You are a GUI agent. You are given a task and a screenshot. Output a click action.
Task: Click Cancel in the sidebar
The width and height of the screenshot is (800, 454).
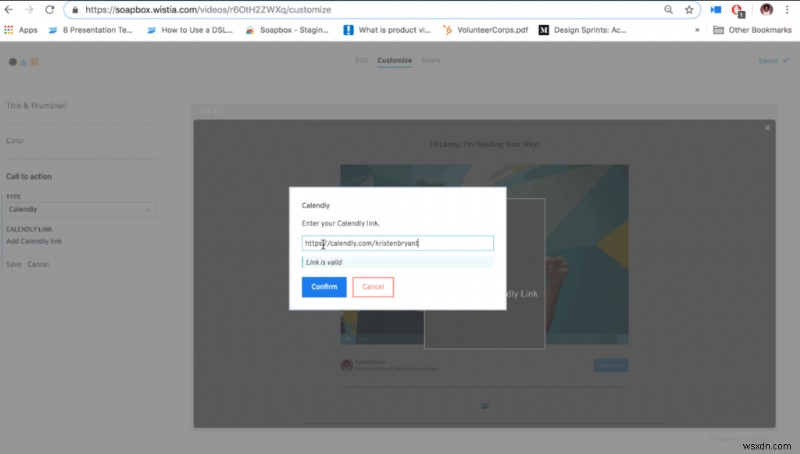click(x=38, y=264)
